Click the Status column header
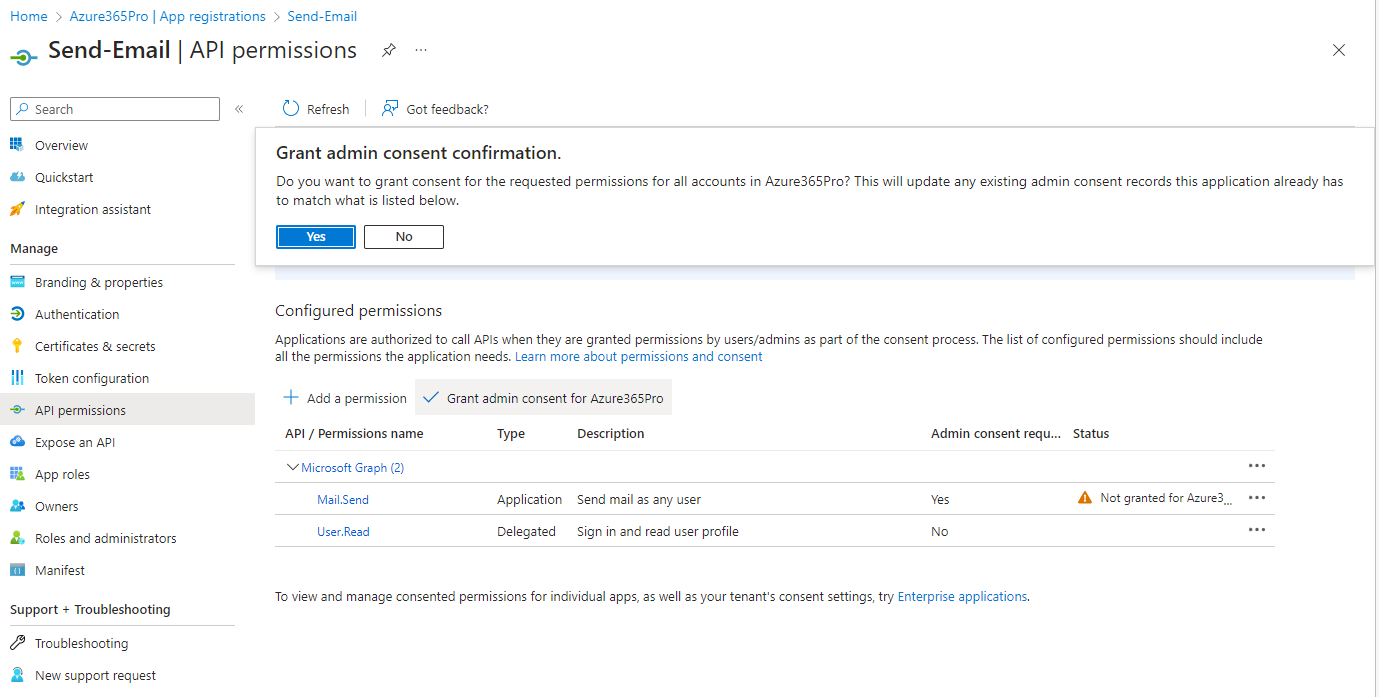Screen dimensions: 1379x697 [x=1091, y=433]
